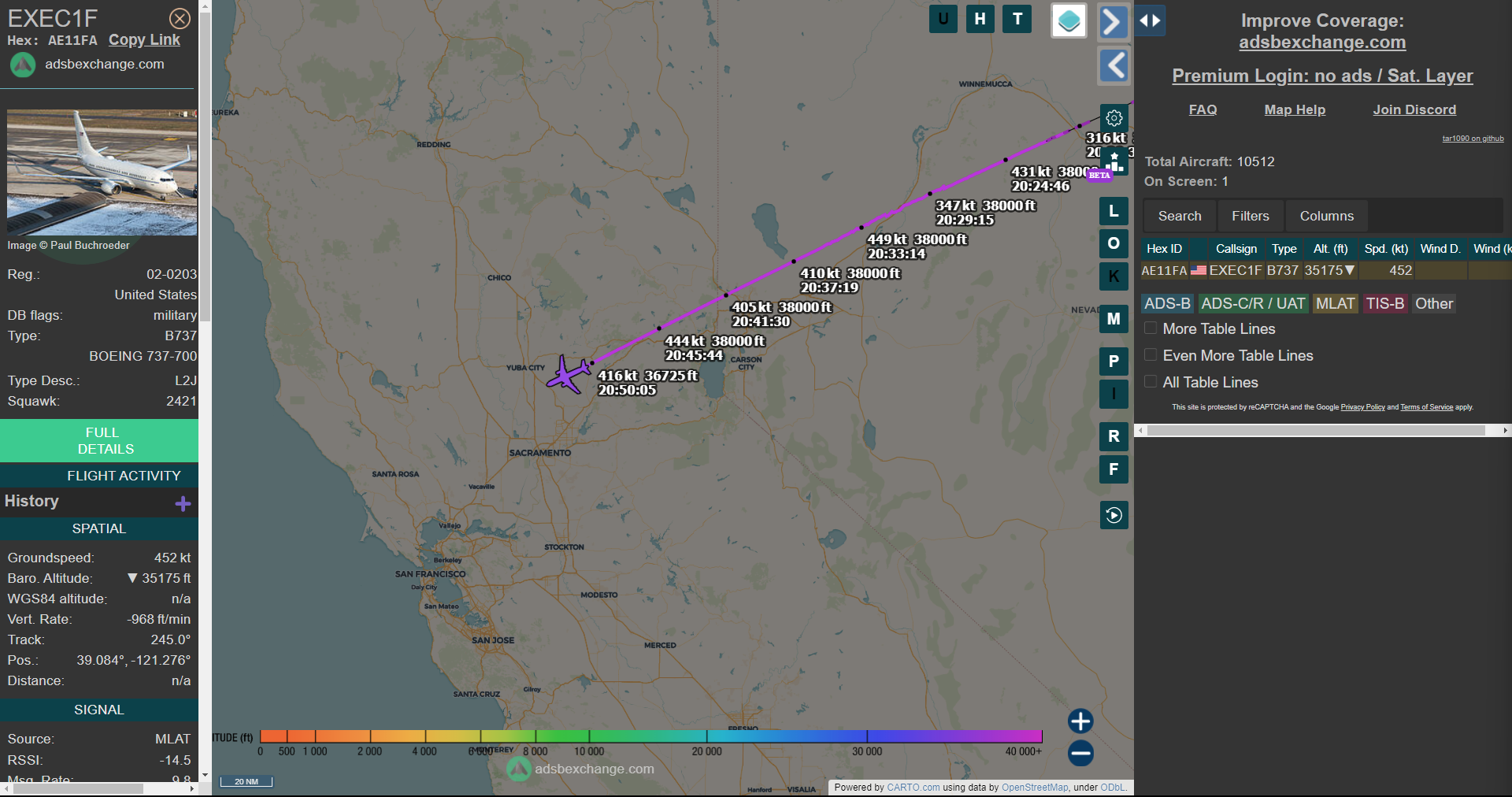Open the Columns tab
This screenshot has height=797, width=1512.
click(x=1327, y=216)
